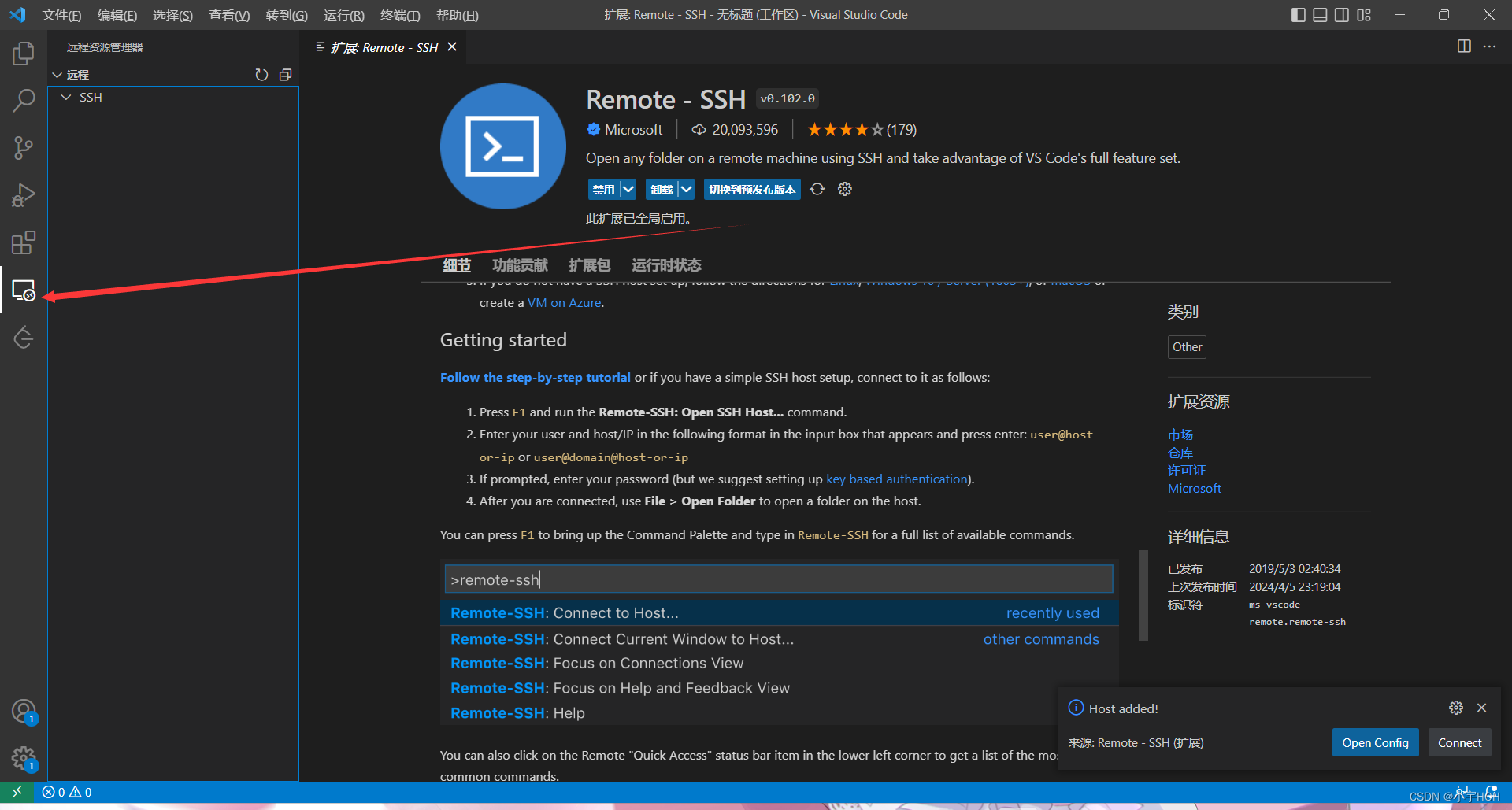Open the 编辑(E) menu

click(117, 15)
